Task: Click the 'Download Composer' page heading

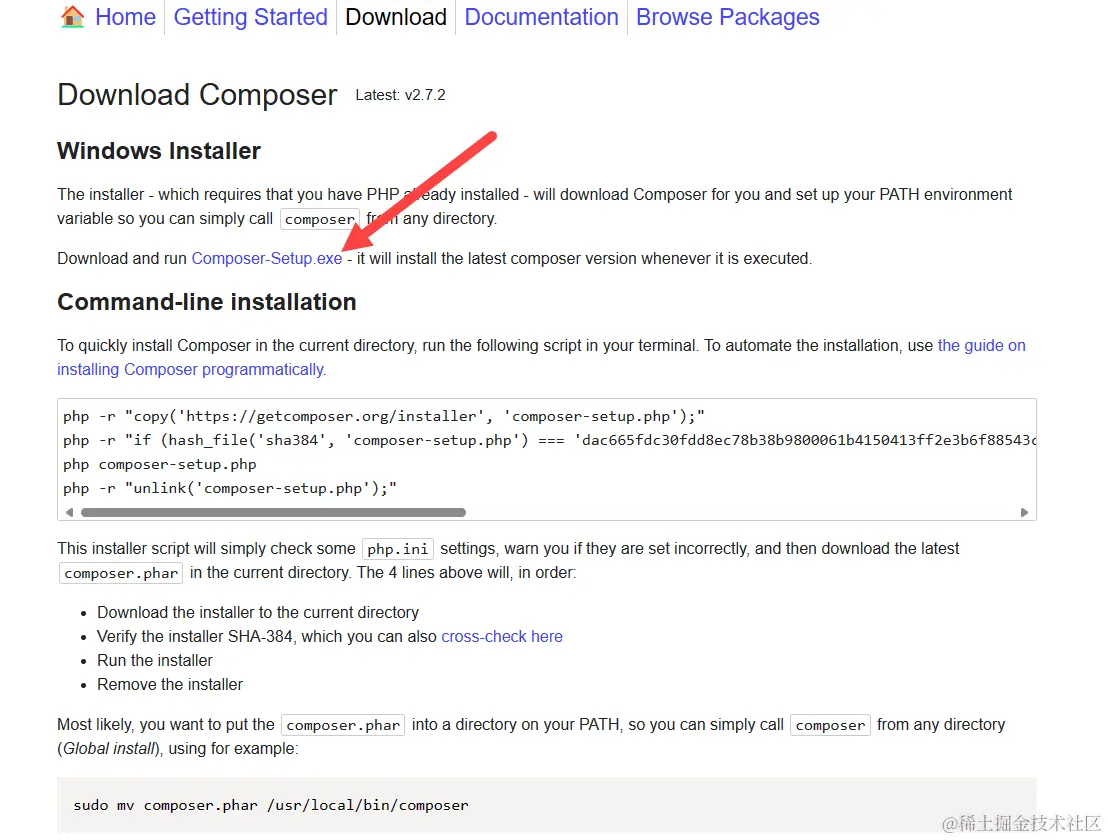Action: point(197,95)
